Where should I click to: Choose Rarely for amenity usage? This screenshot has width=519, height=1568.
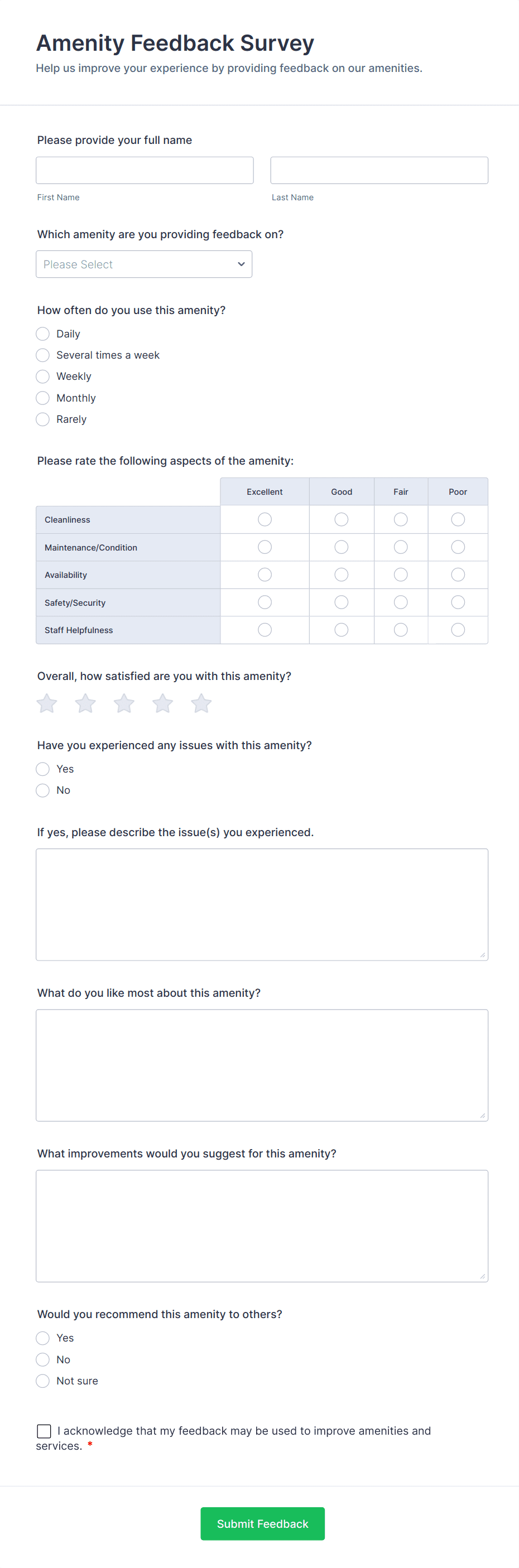42,419
